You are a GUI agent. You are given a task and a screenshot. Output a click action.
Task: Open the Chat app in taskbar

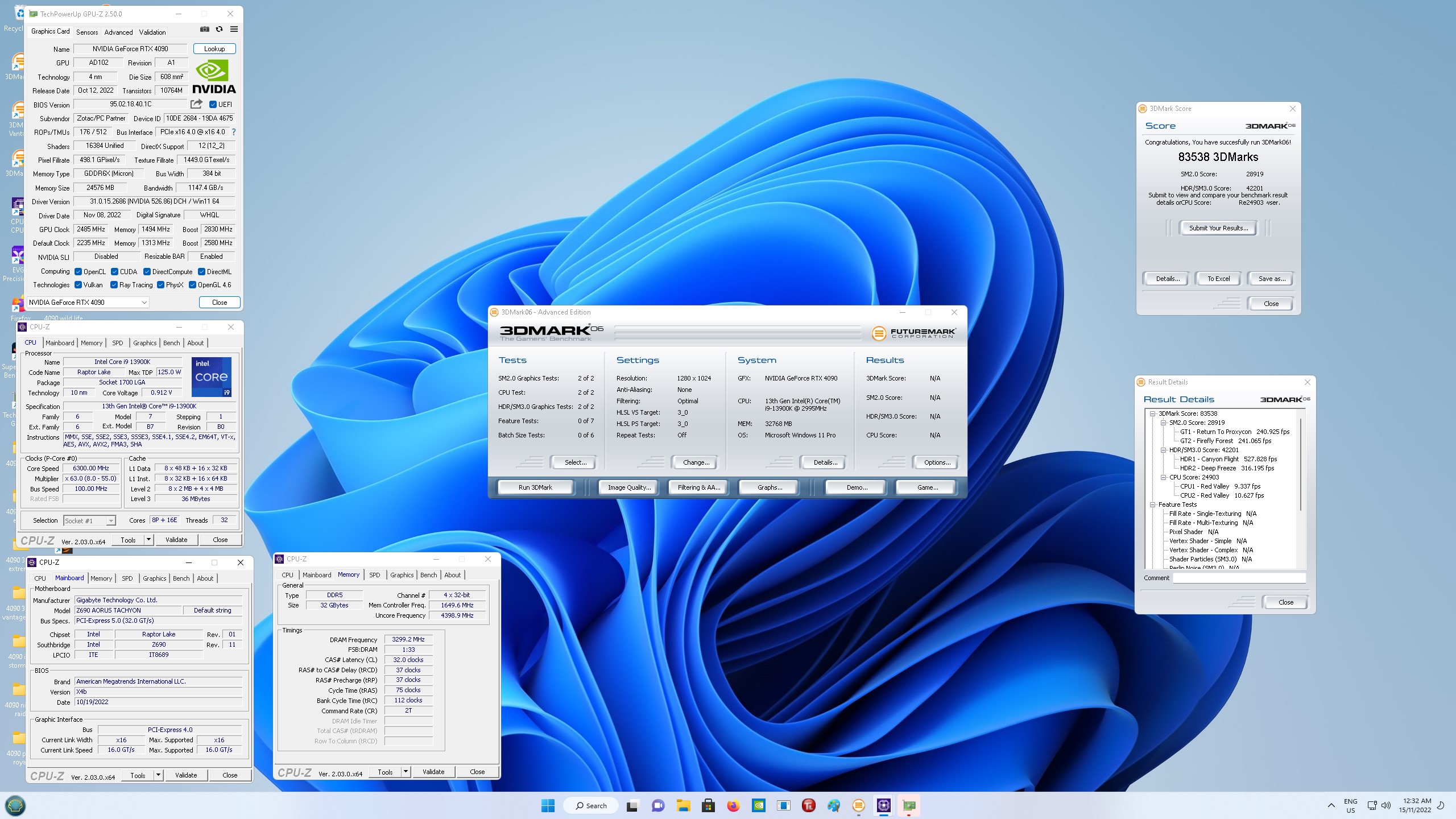pyautogui.click(x=658, y=805)
